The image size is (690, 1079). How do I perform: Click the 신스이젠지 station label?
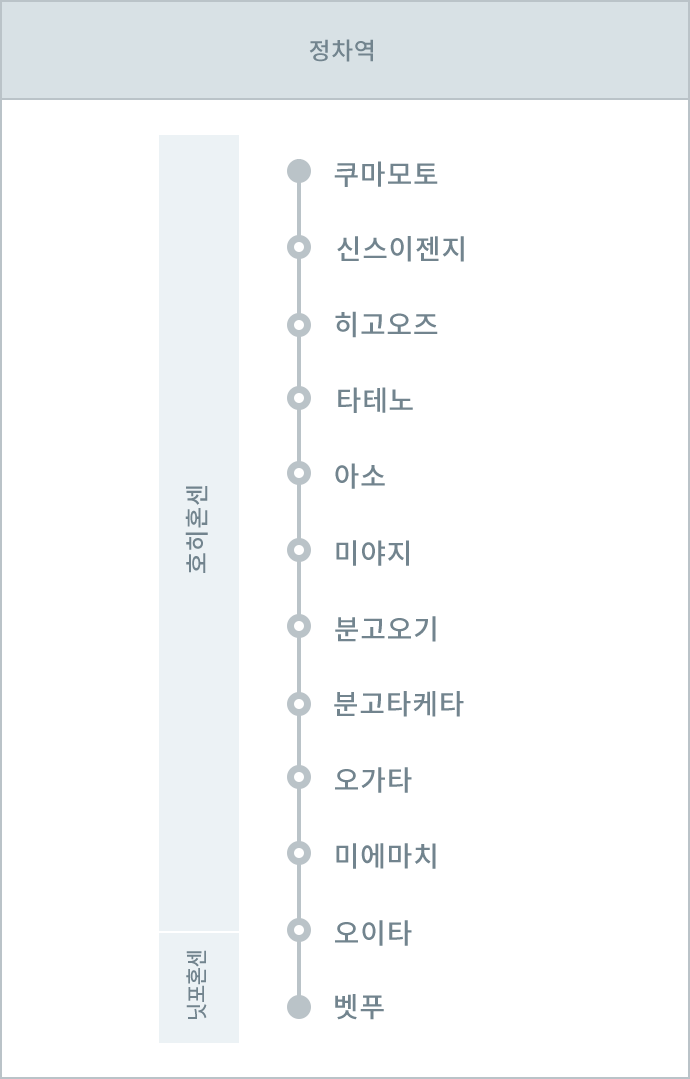click(401, 249)
